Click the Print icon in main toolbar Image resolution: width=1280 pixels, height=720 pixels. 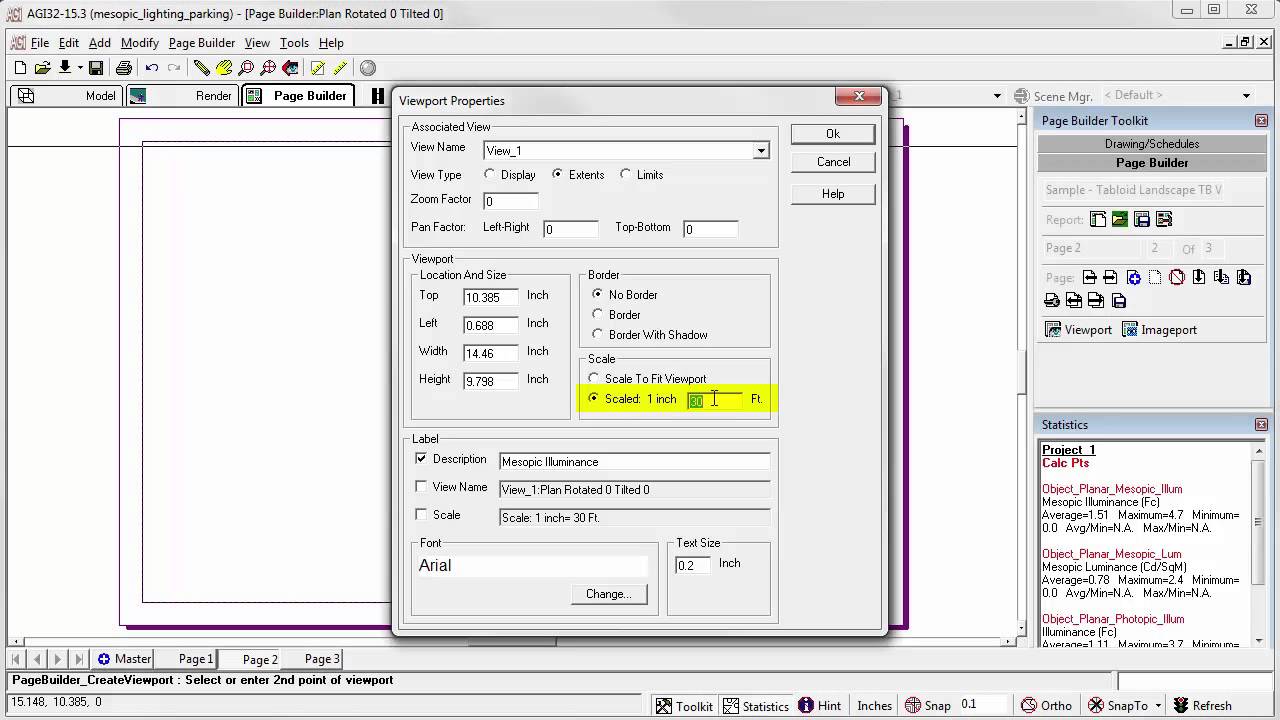click(124, 68)
